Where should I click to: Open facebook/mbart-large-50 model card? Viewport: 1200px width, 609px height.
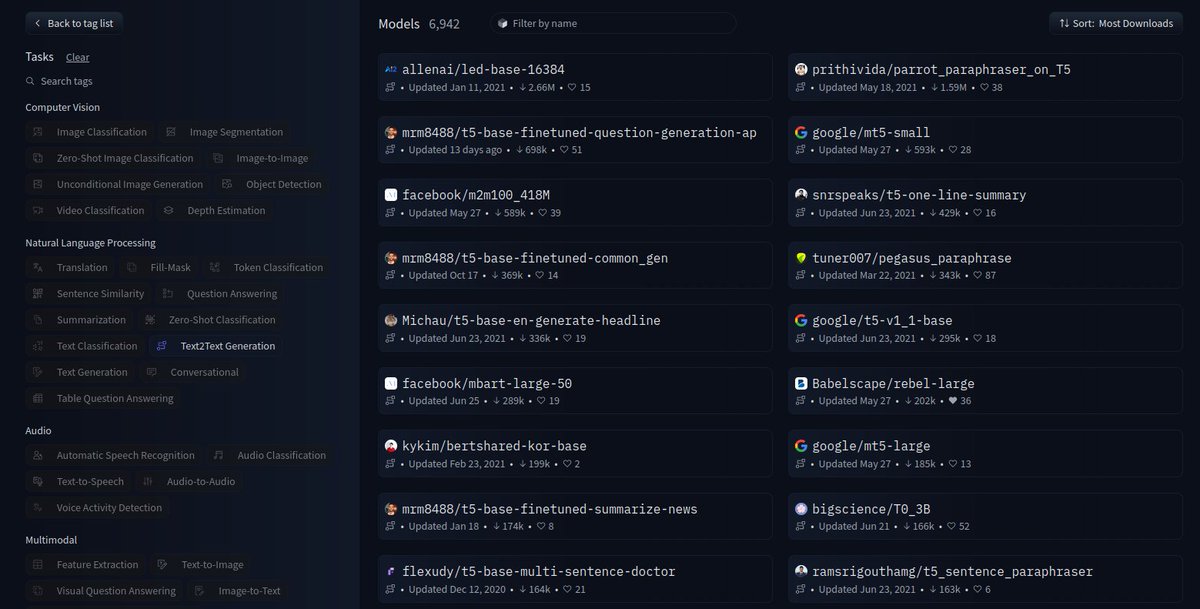[576, 392]
